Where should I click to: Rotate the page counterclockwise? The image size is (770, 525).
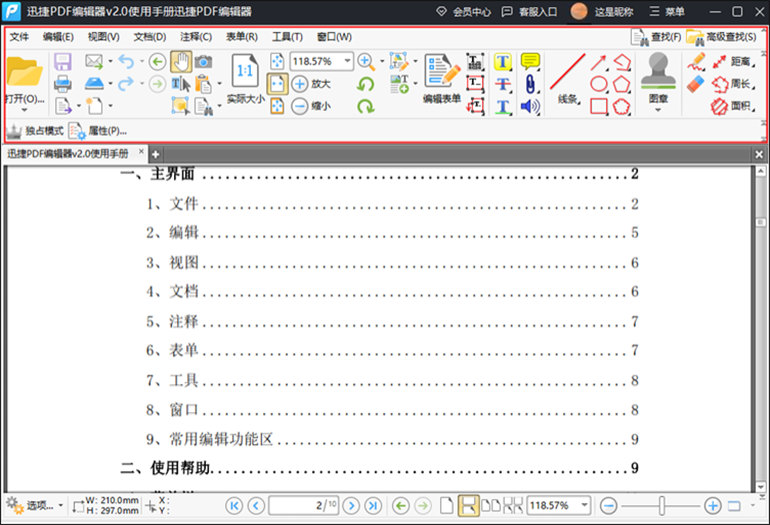coord(365,84)
